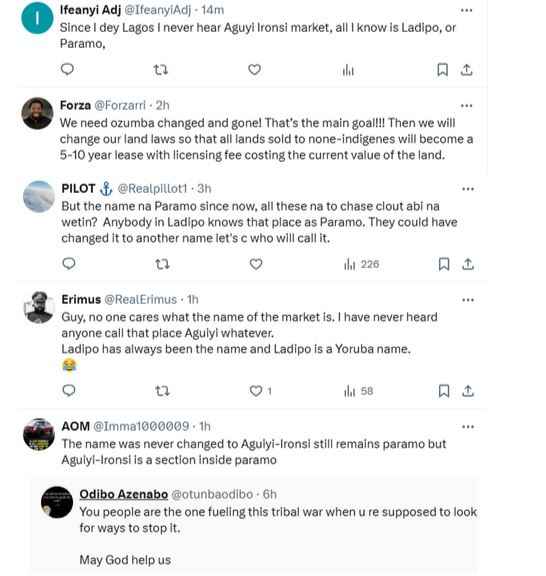Retweet Erimus's post
546x576 pixels.
click(x=162, y=391)
